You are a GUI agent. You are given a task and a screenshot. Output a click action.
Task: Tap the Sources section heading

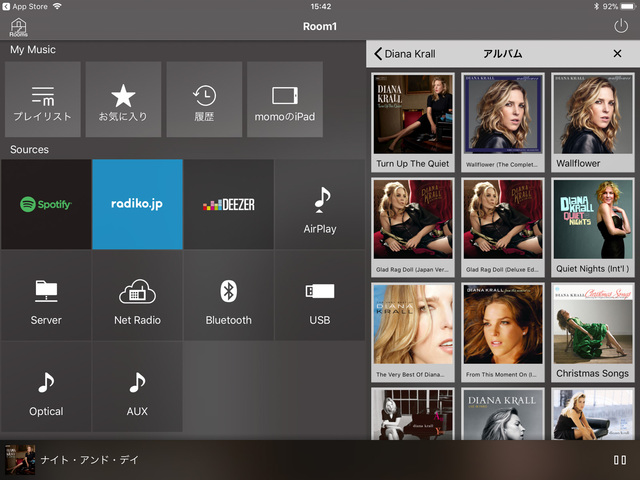pyautogui.click(x=29, y=149)
